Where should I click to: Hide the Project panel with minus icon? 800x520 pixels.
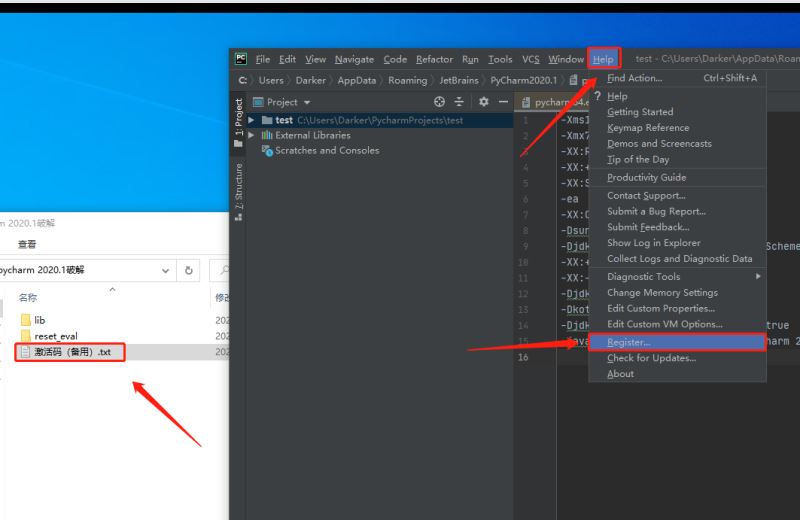(x=503, y=102)
